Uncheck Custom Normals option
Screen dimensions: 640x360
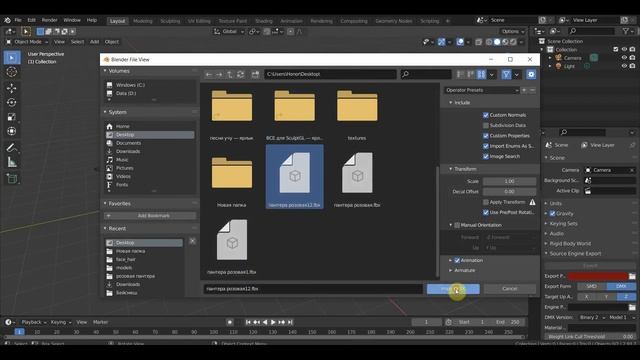tap(486, 115)
